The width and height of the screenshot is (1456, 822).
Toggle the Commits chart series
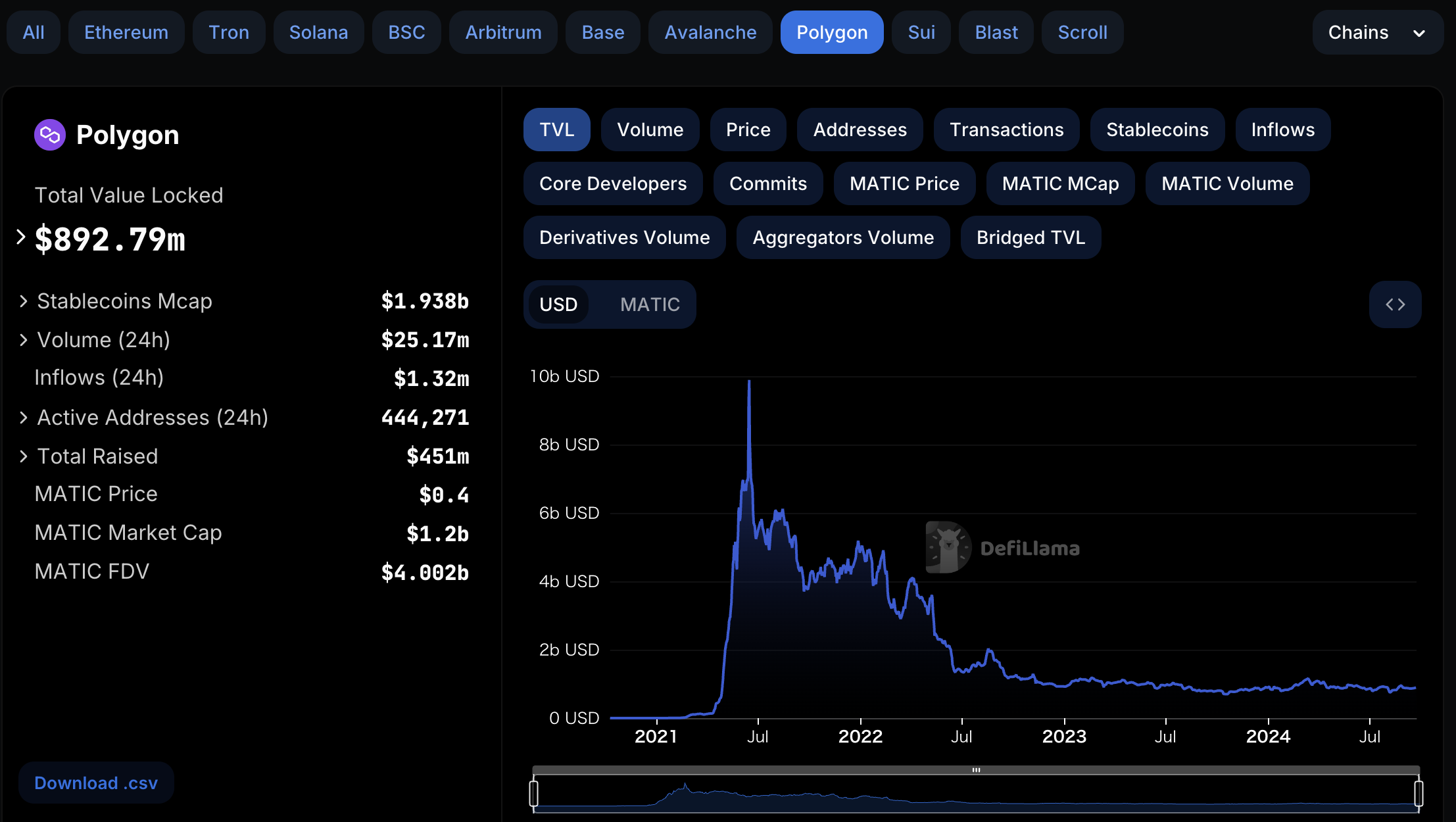point(768,183)
